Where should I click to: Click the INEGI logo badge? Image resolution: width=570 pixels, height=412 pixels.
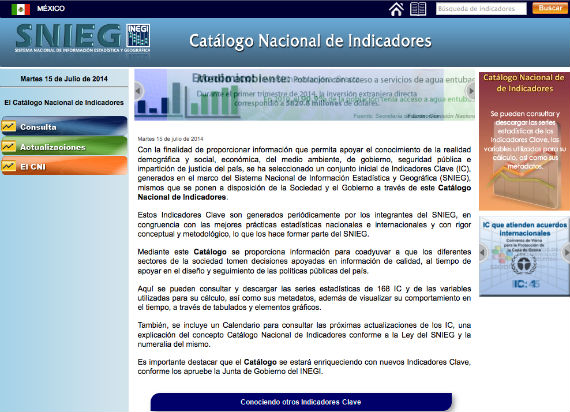138,35
